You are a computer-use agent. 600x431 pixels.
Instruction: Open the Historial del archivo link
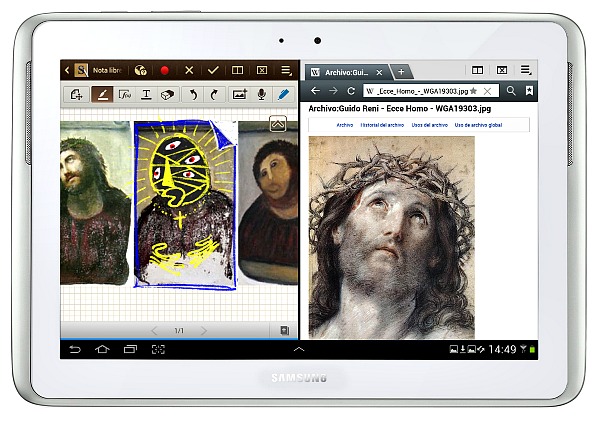click(382, 125)
